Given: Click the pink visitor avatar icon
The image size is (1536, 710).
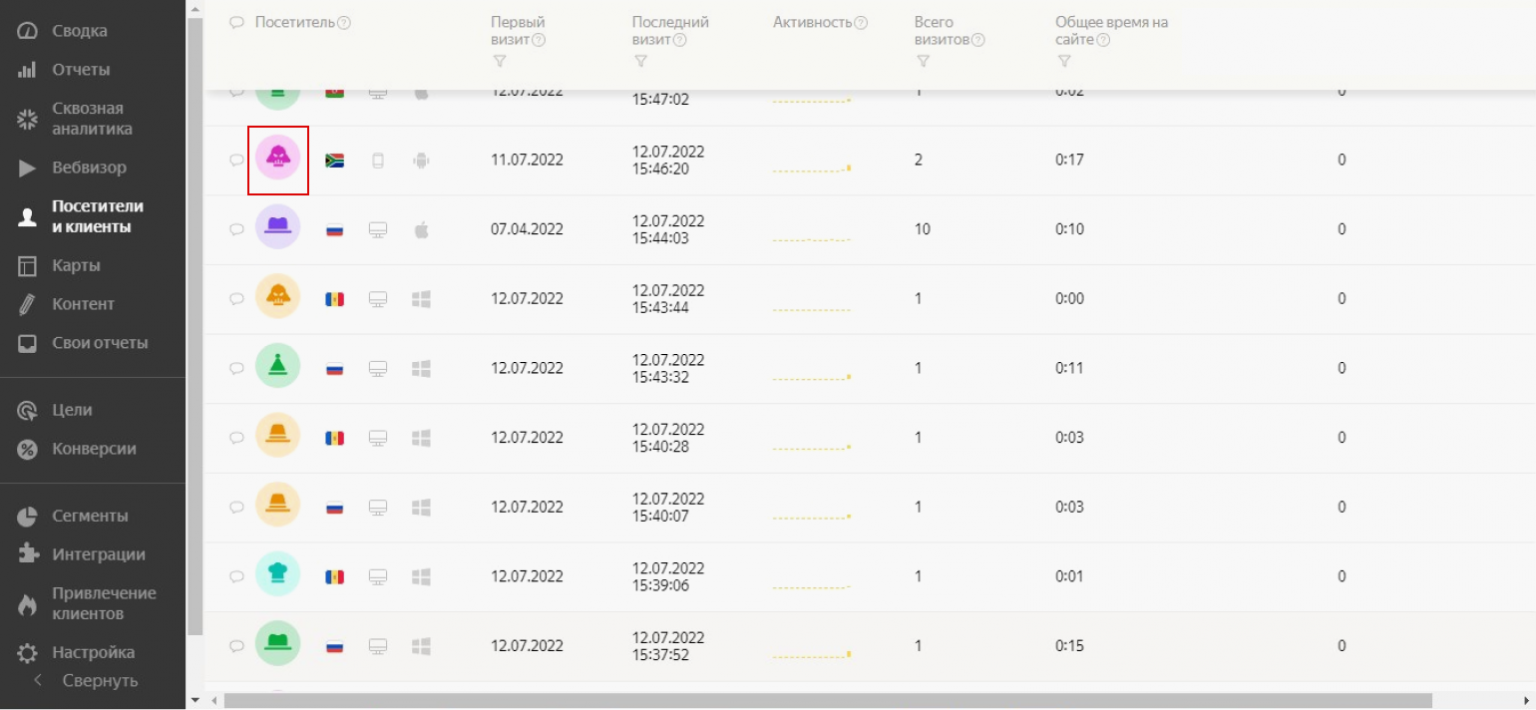Looking at the screenshot, I should click(x=278, y=159).
